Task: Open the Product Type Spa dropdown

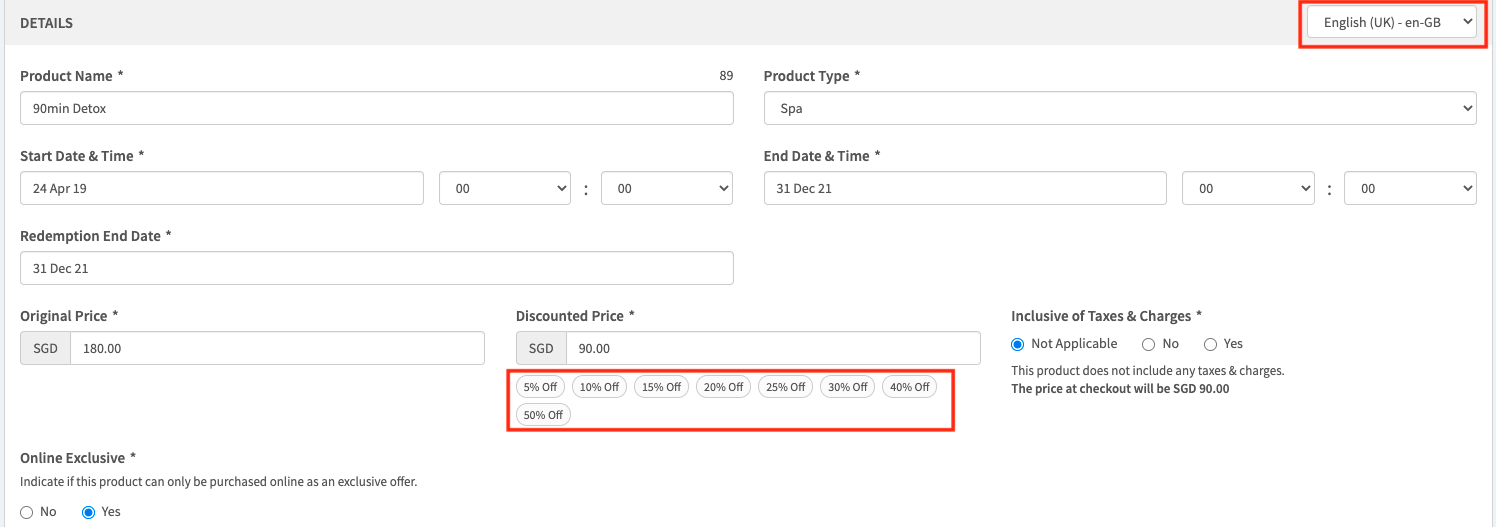Action: click(x=1119, y=108)
